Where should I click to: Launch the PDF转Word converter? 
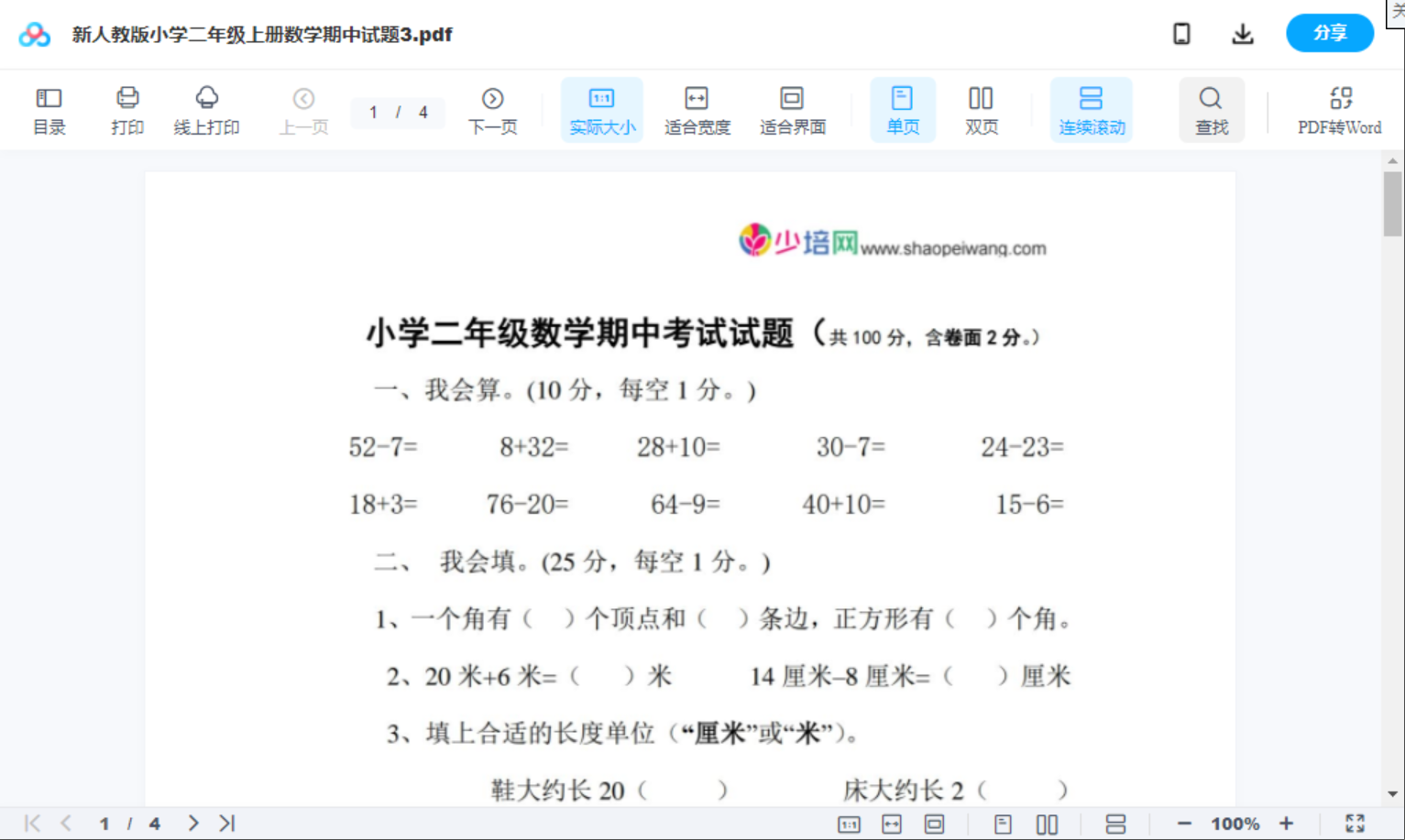pyautogui.click(x=1340, y=109)
